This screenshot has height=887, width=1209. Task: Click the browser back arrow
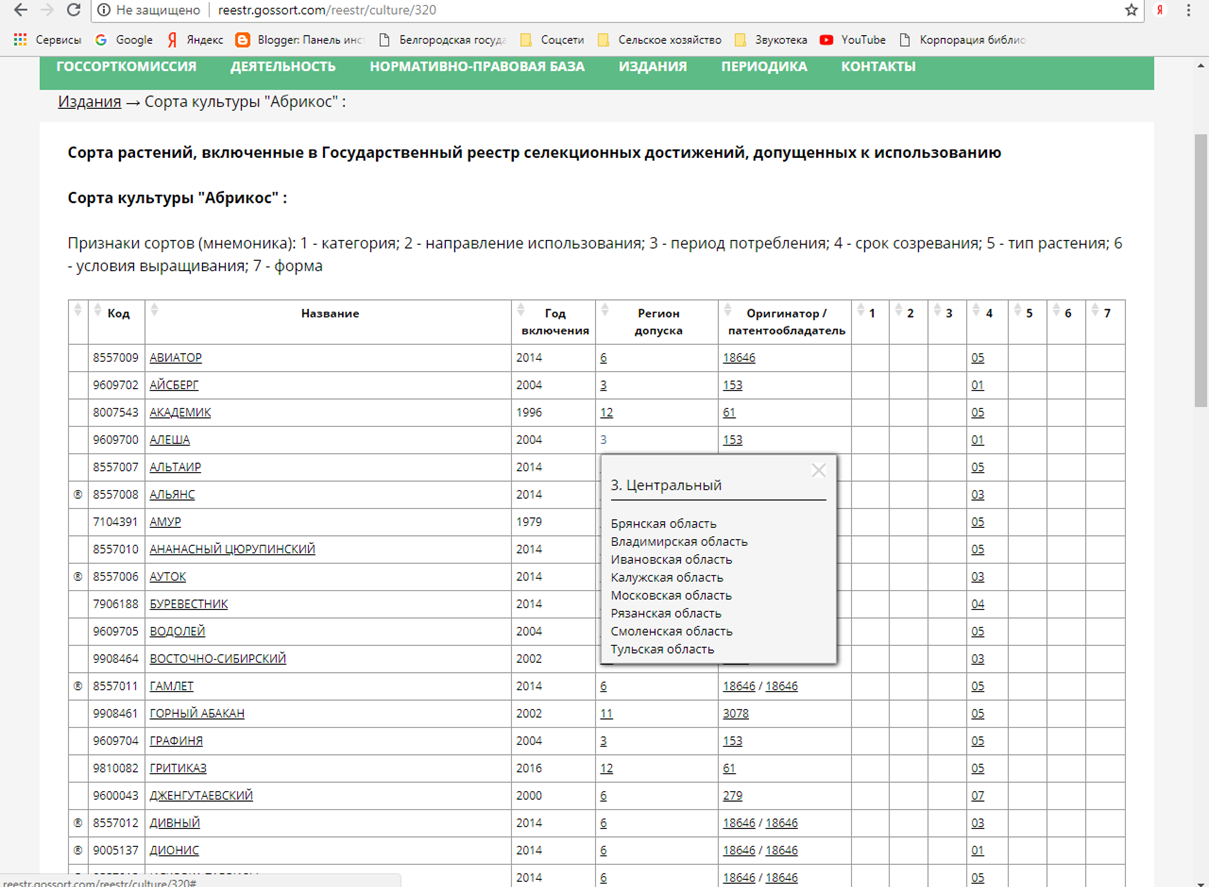tap(21, 11)
